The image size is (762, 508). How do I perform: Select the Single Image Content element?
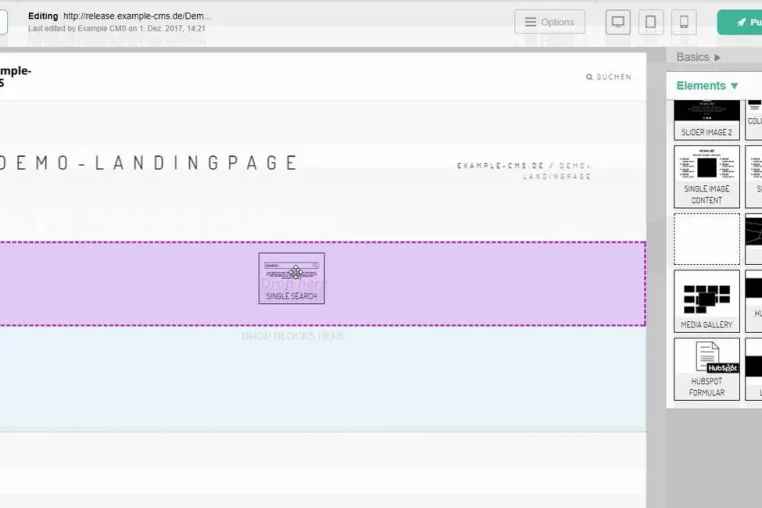point(707,176)
